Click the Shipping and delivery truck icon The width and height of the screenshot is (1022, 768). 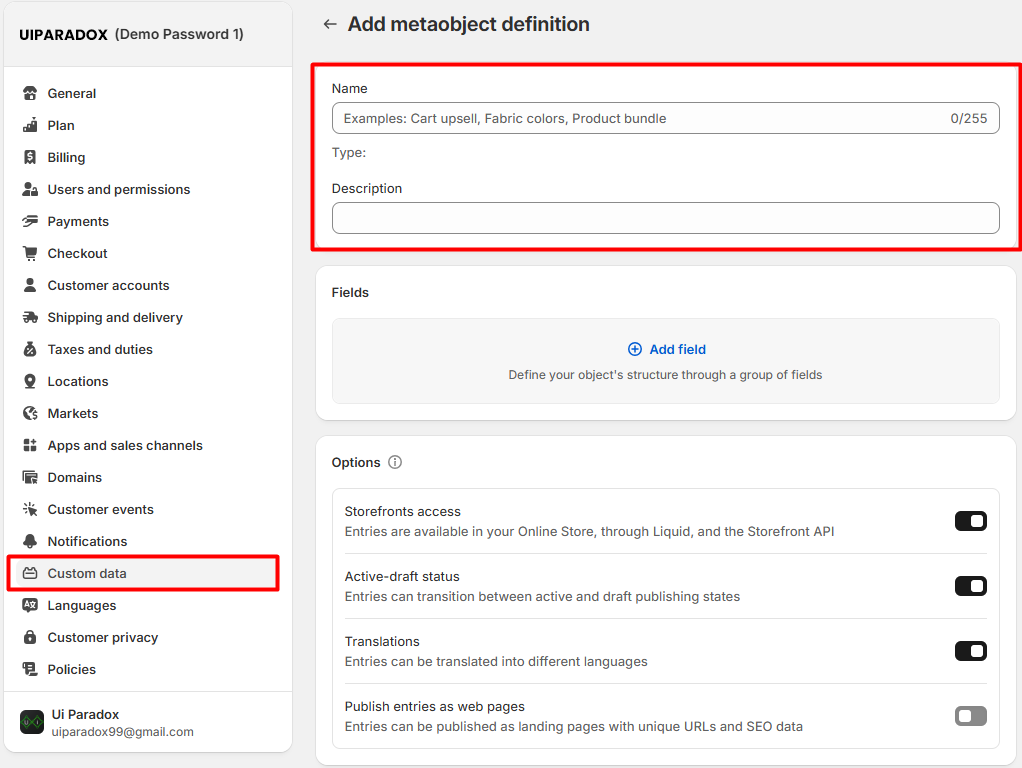[x=30, y=317]
